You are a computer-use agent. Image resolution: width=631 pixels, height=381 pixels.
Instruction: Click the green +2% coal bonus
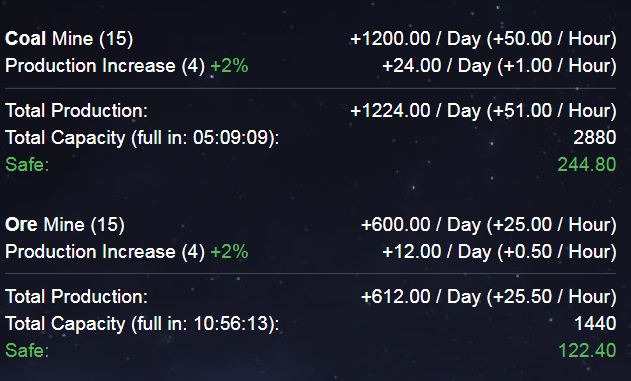(229, 66)
